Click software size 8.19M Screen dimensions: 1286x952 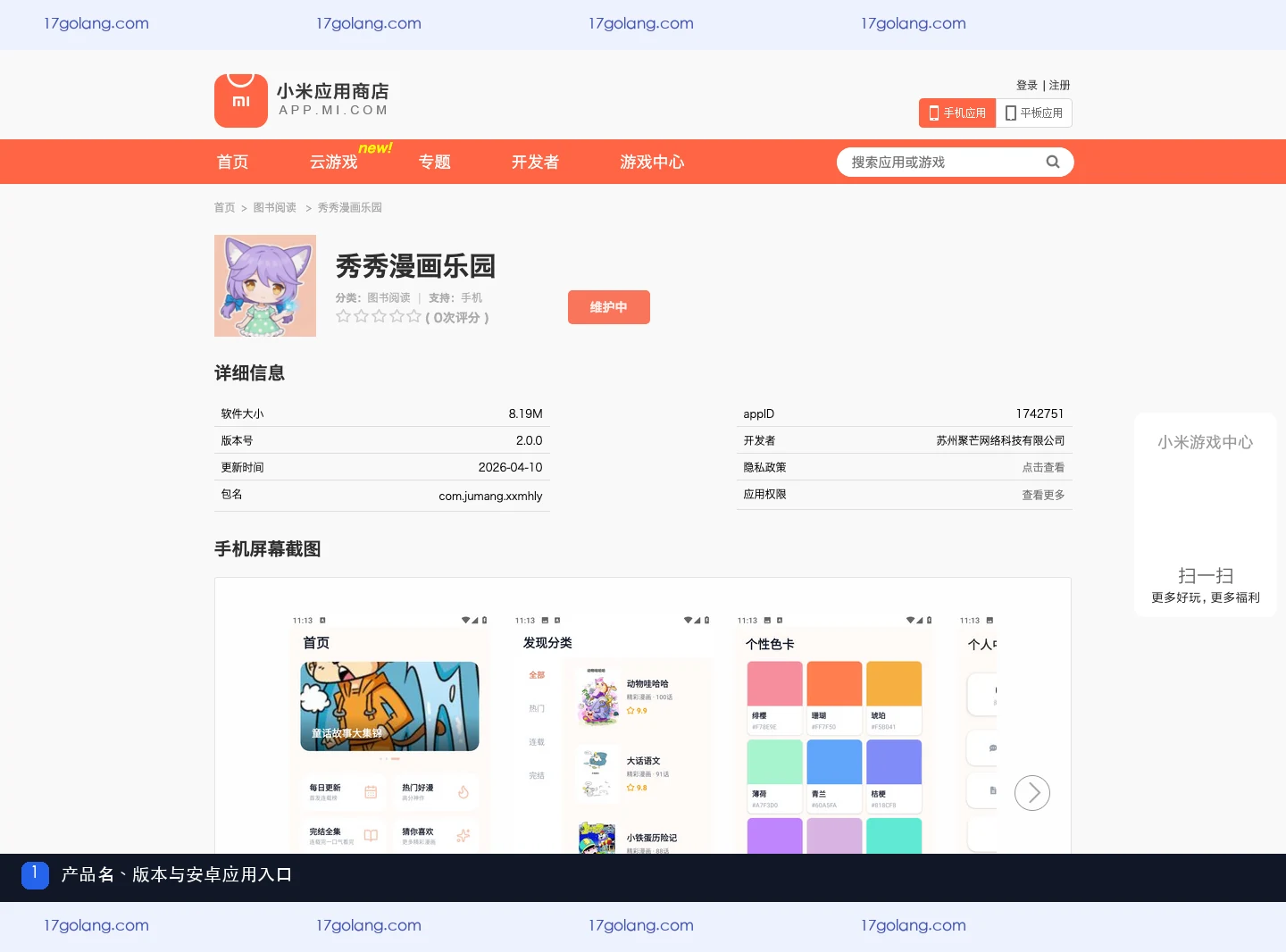(525, 413)
